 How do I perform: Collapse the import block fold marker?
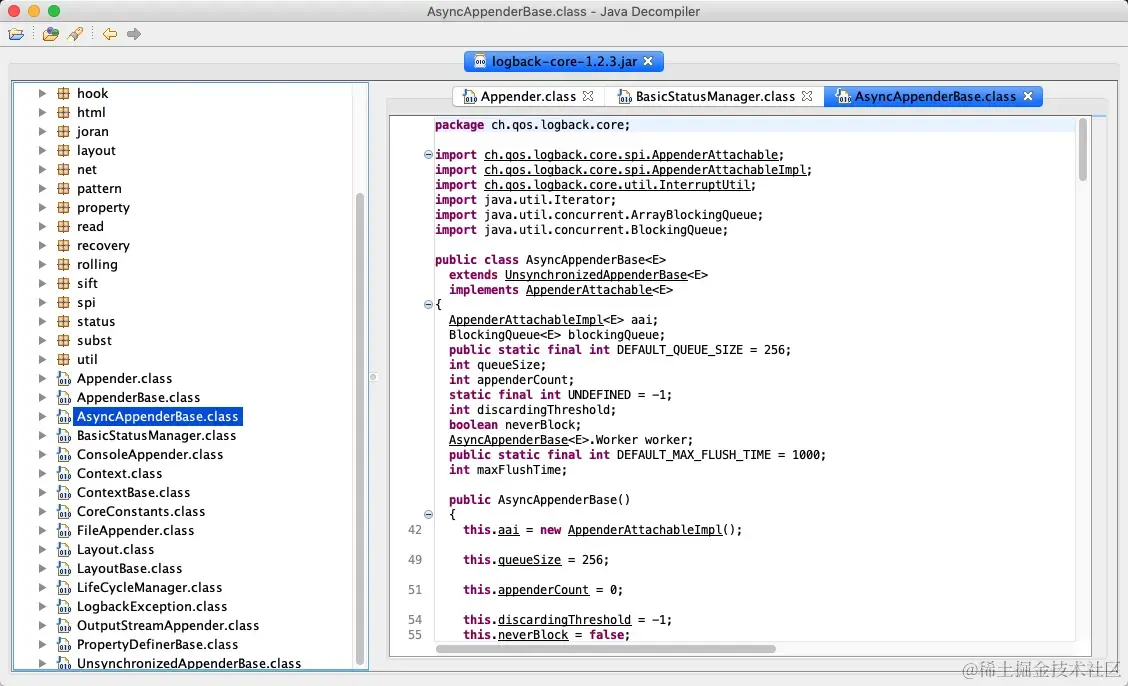pyautogui.click(x=428, y=155)
